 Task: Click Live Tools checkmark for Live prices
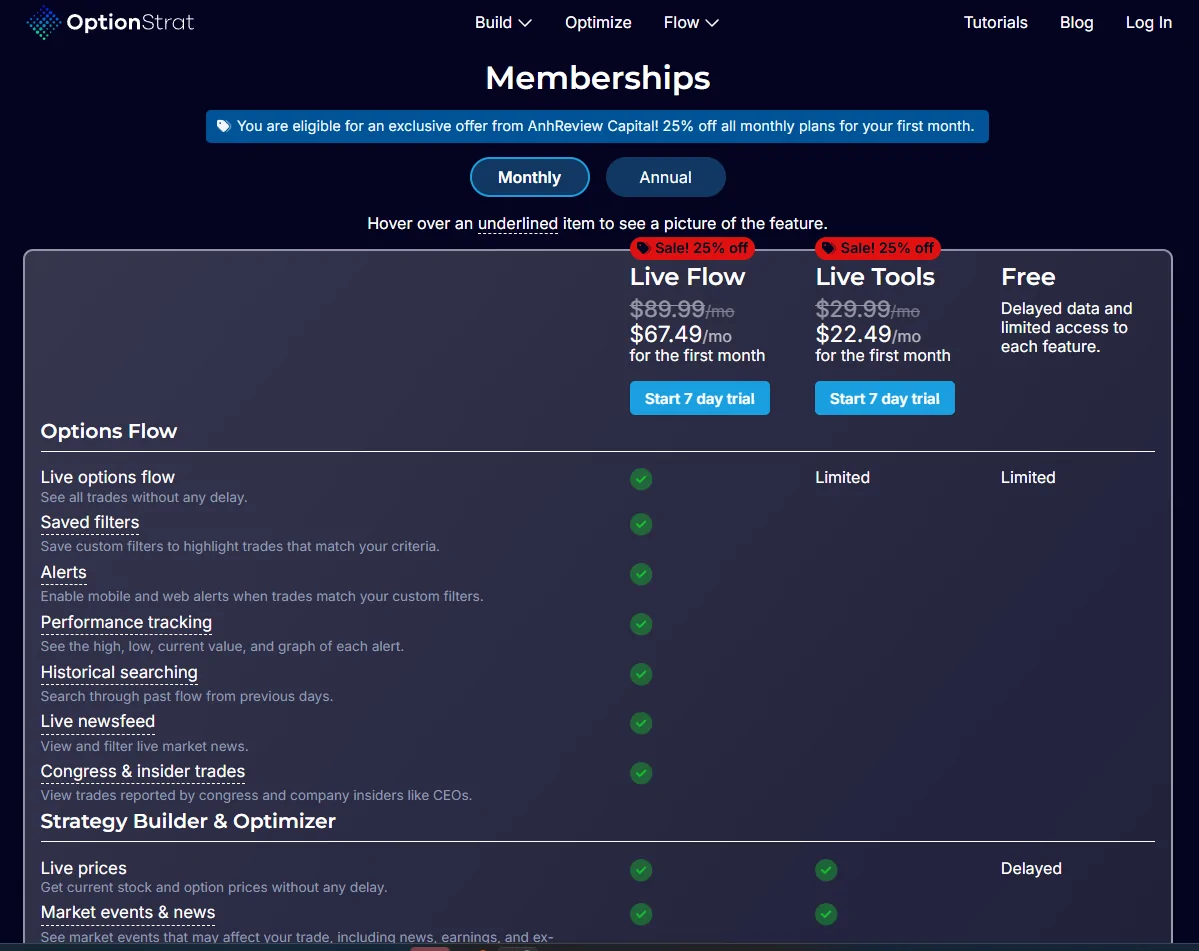[x=826, y=870]
